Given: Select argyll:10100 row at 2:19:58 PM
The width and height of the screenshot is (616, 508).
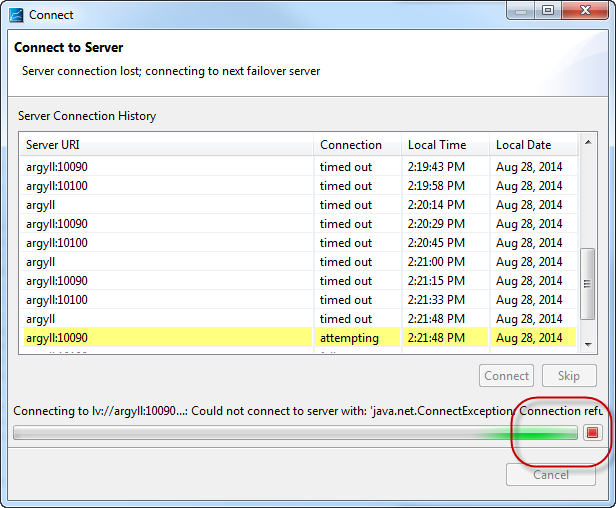Looking at the screenshot, I should [299, 186].
